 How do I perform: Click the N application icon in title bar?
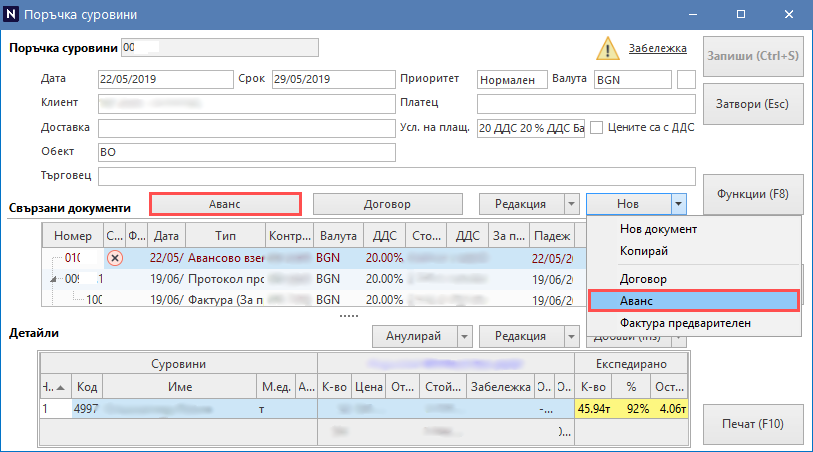point(10,14)
